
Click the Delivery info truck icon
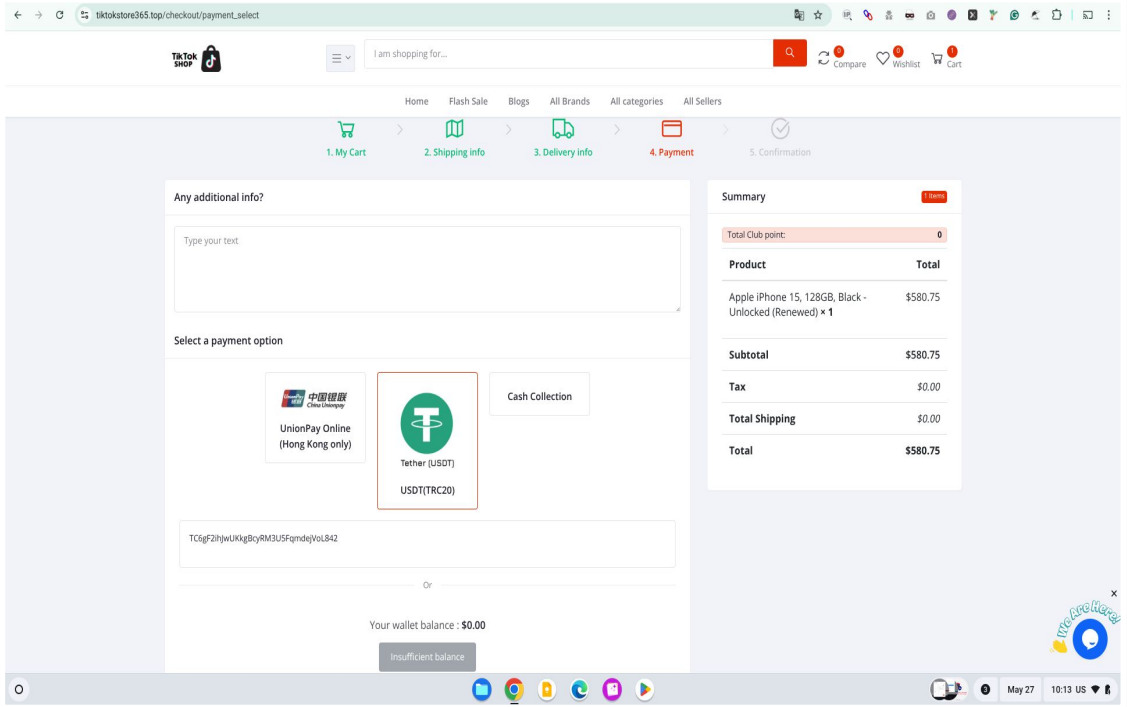[x=563, y=129]
